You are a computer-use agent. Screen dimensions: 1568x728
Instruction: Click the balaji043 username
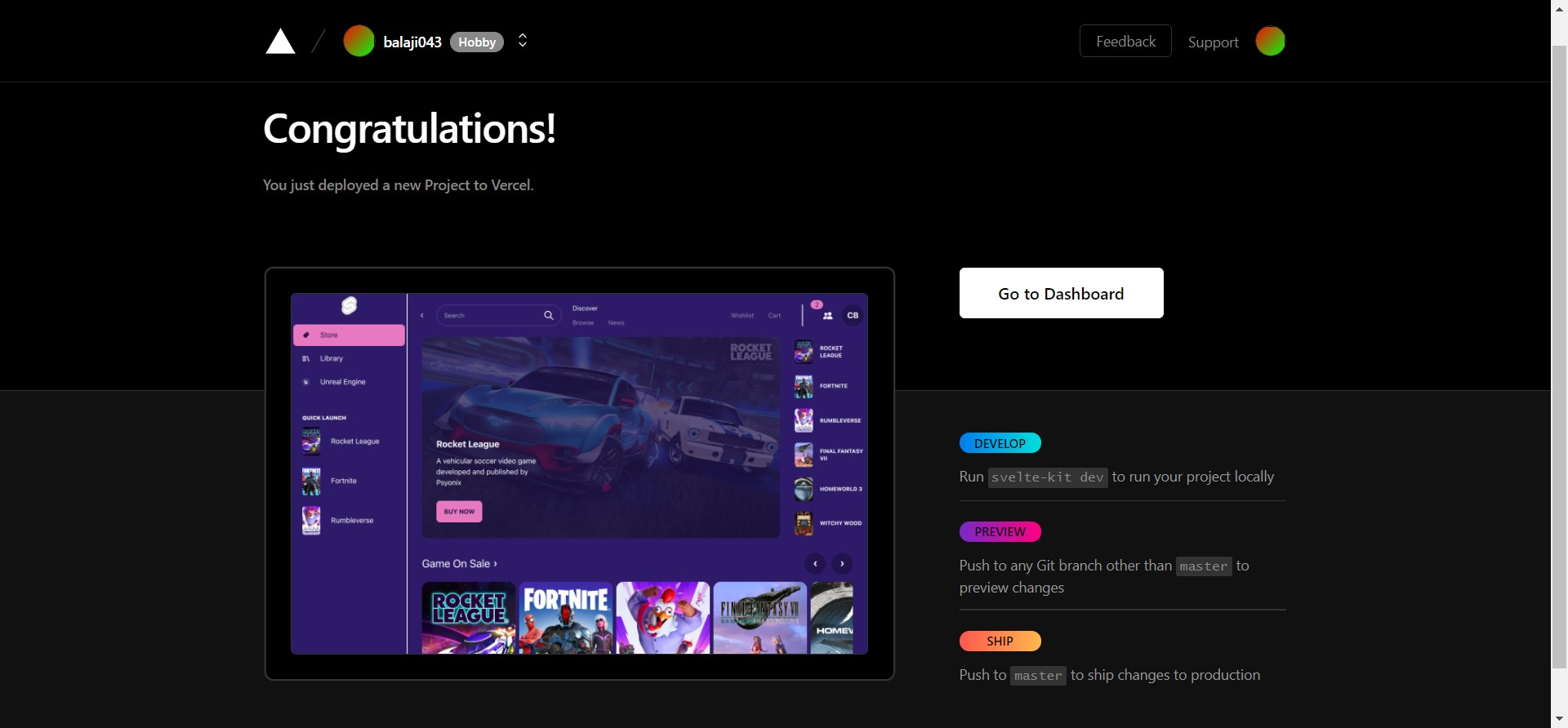[412, 42]
